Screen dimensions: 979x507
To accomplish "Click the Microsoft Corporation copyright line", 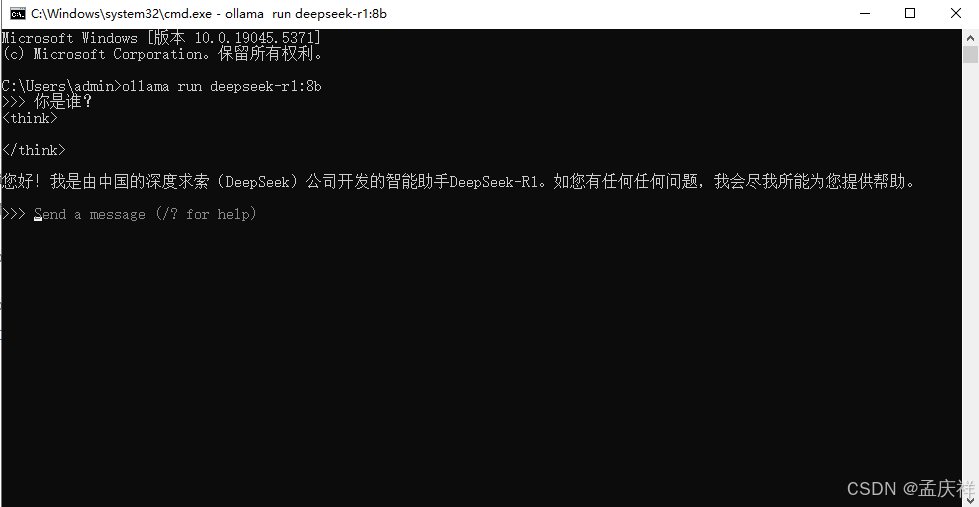I will pyautogui.click(x=162, y=54).
